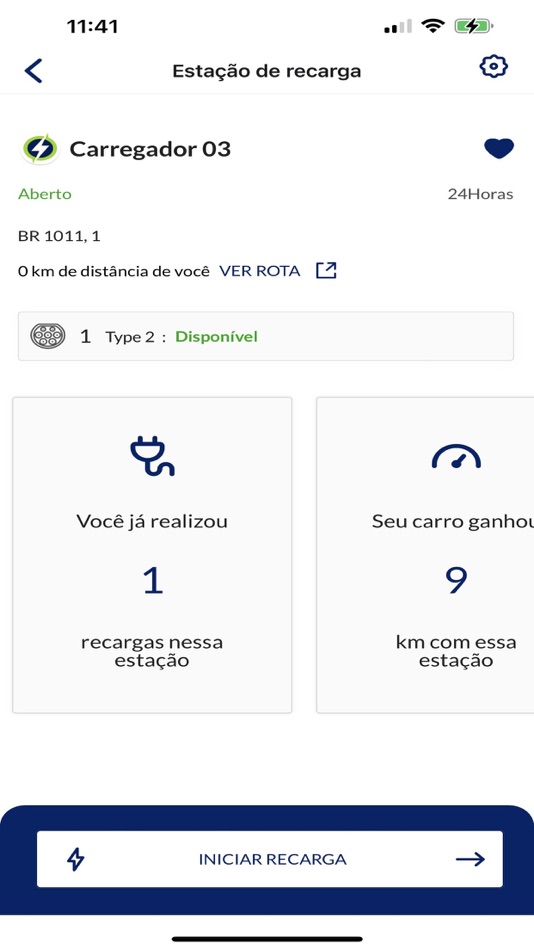
Task: Toggle favorite heart for Carregador 03
Action: click(x=499, y=148)
